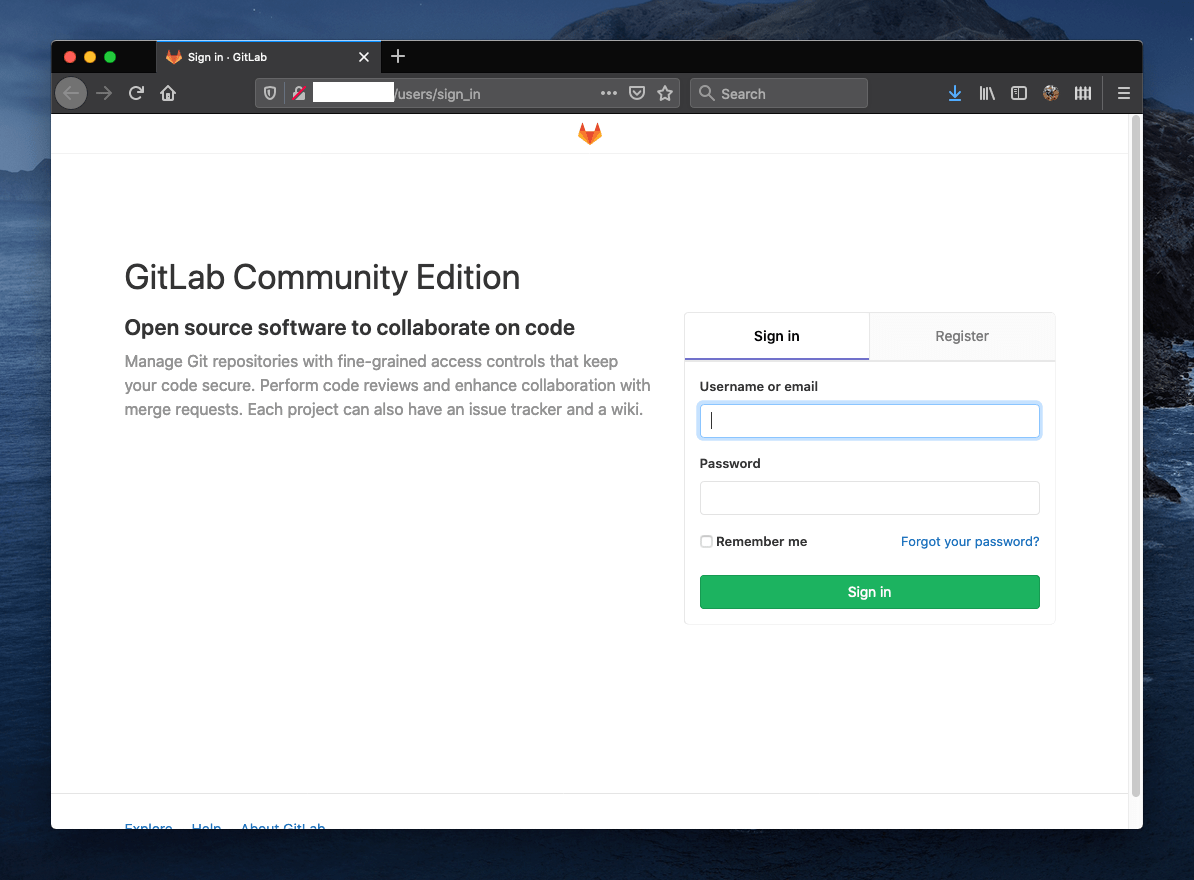Viewport: 1194px width, 880px height.
Task: Open the page actions three-dot menu
Action: [608, 94]
